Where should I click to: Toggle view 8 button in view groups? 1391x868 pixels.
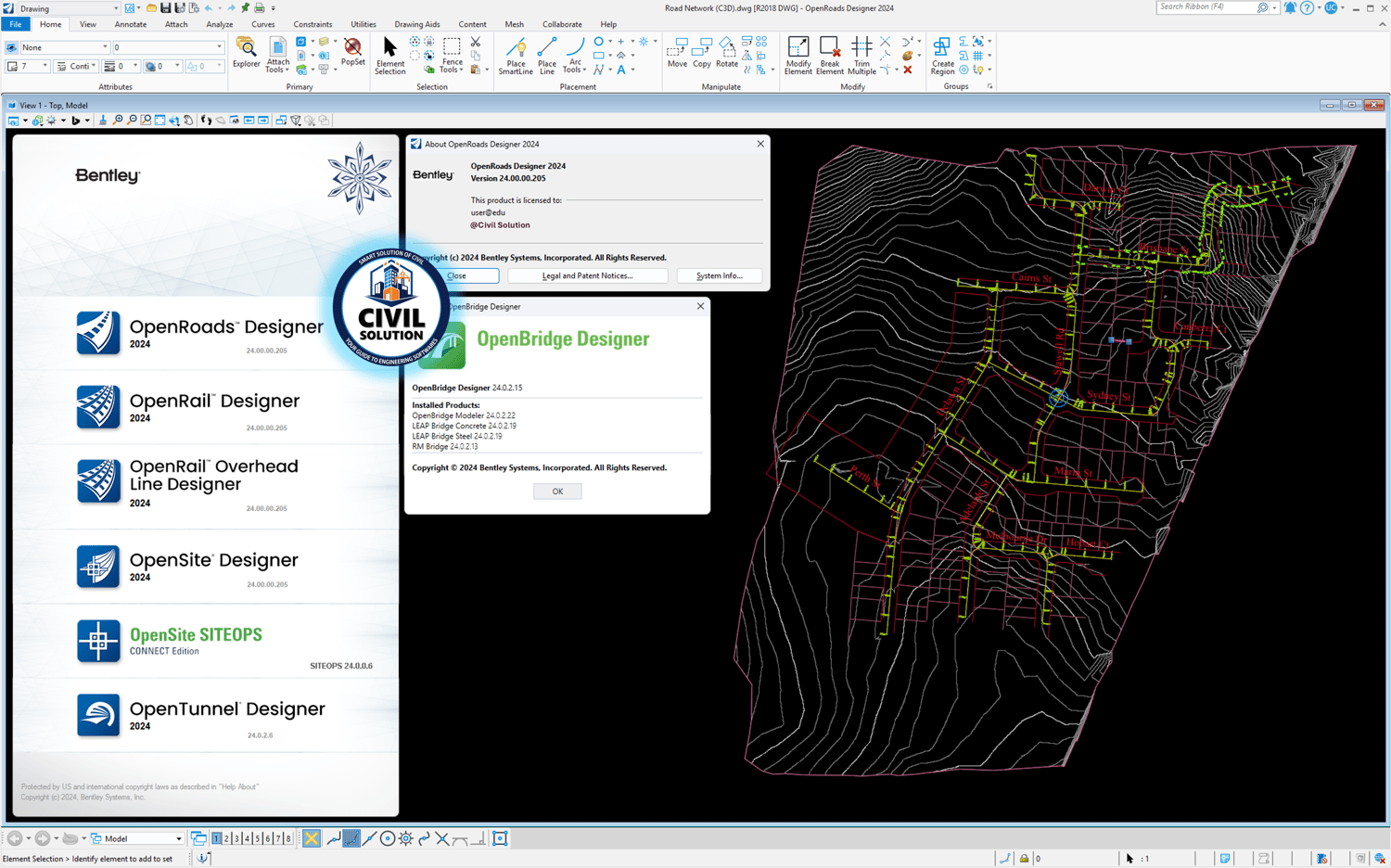click(x=287, y=838)
